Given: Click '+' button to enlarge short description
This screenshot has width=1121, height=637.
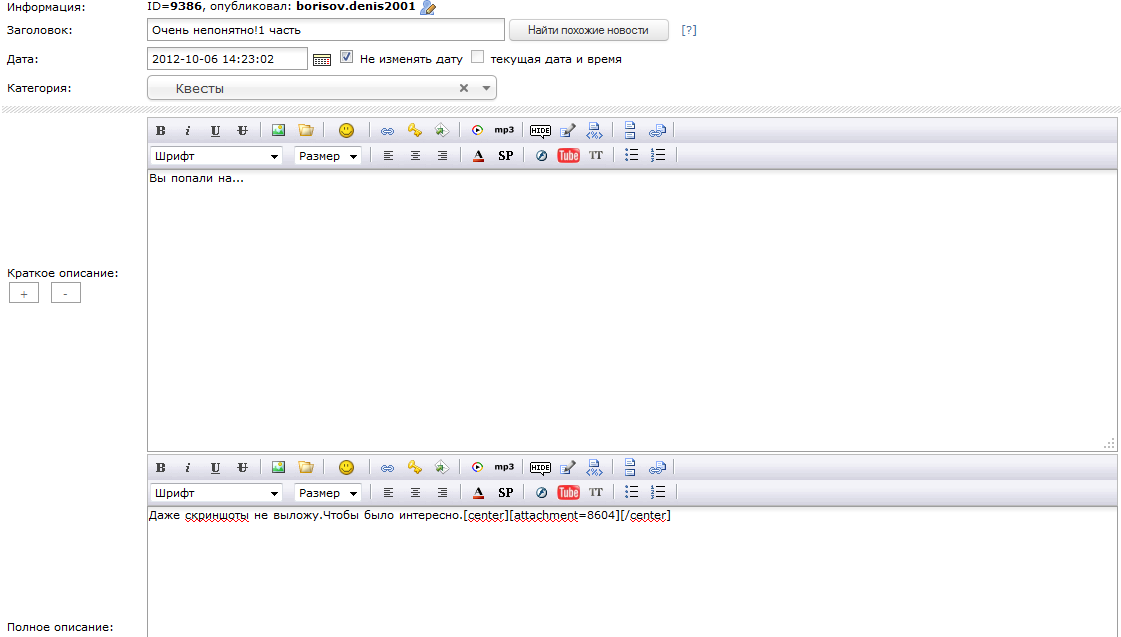Looking at the screenshot, I should pos(24,294).
